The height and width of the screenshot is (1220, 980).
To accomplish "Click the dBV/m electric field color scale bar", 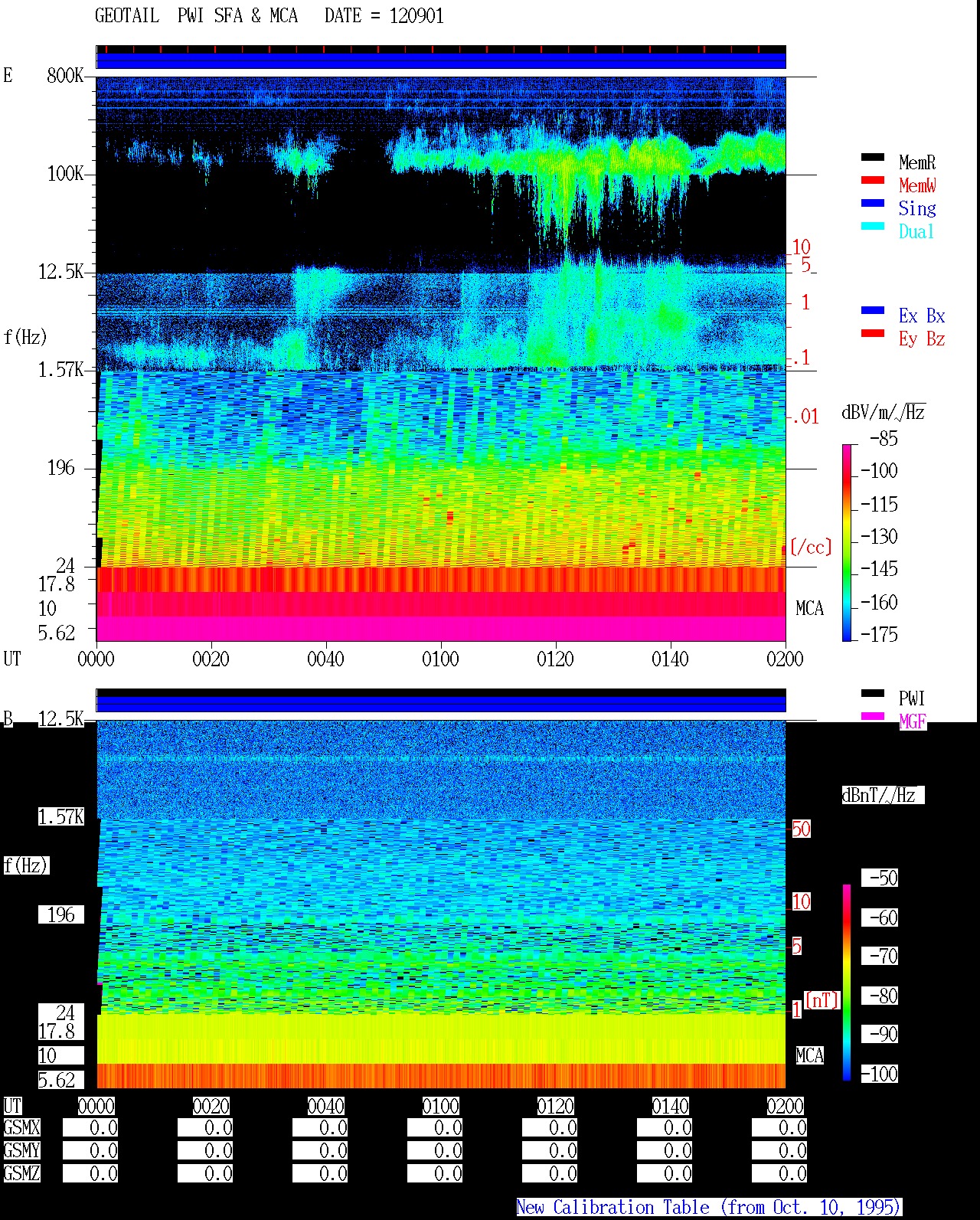I will click(847, 542).
